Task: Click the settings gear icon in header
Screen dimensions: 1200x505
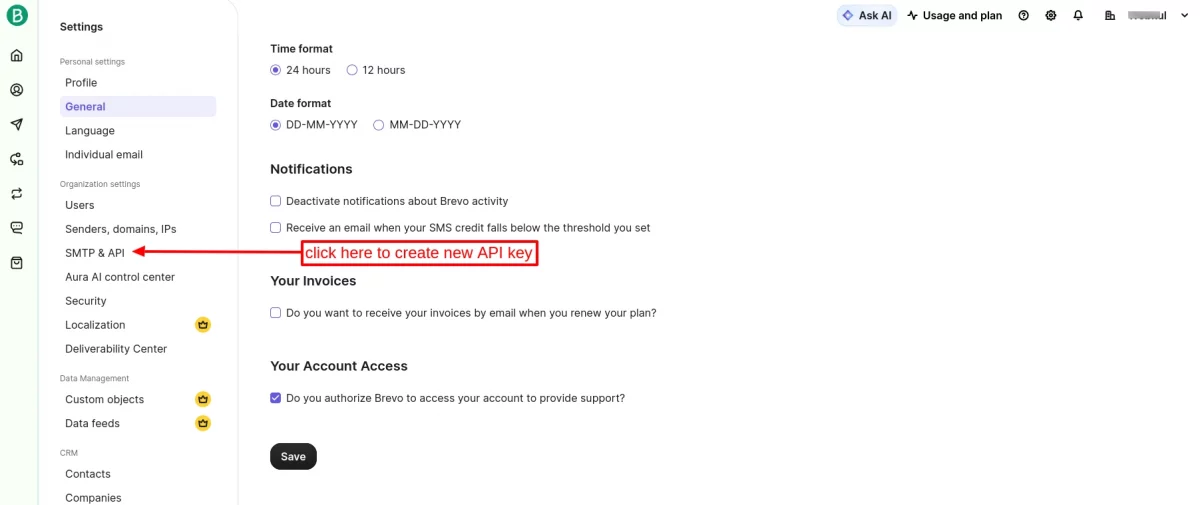Action: coord(1051,16)
